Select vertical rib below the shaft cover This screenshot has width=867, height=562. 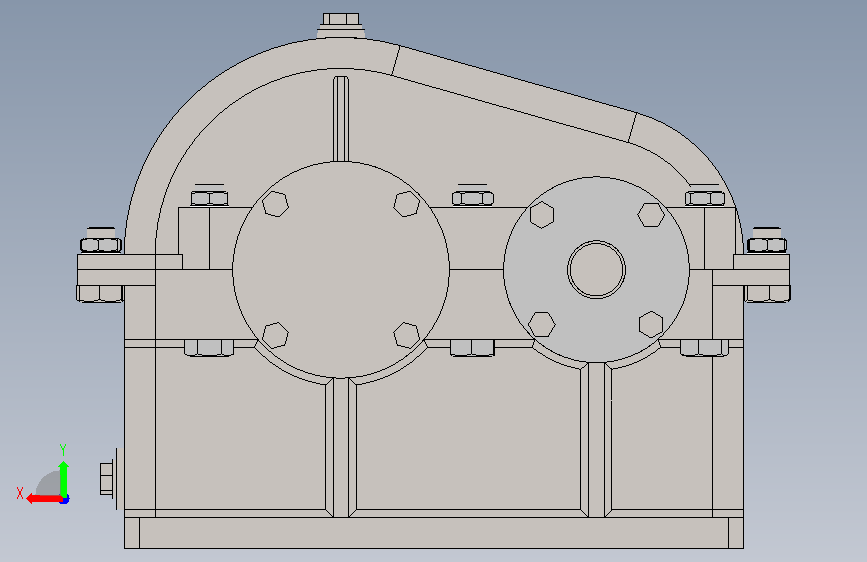[596, 440]
